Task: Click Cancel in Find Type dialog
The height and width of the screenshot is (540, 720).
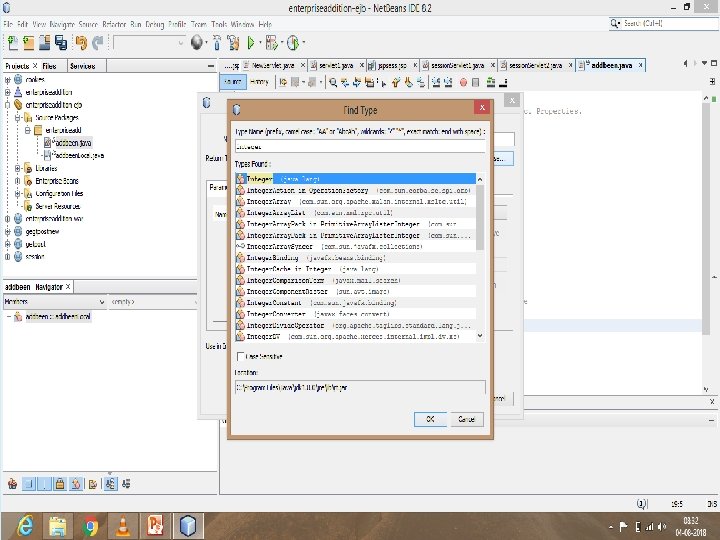Action: pos(466,419)
